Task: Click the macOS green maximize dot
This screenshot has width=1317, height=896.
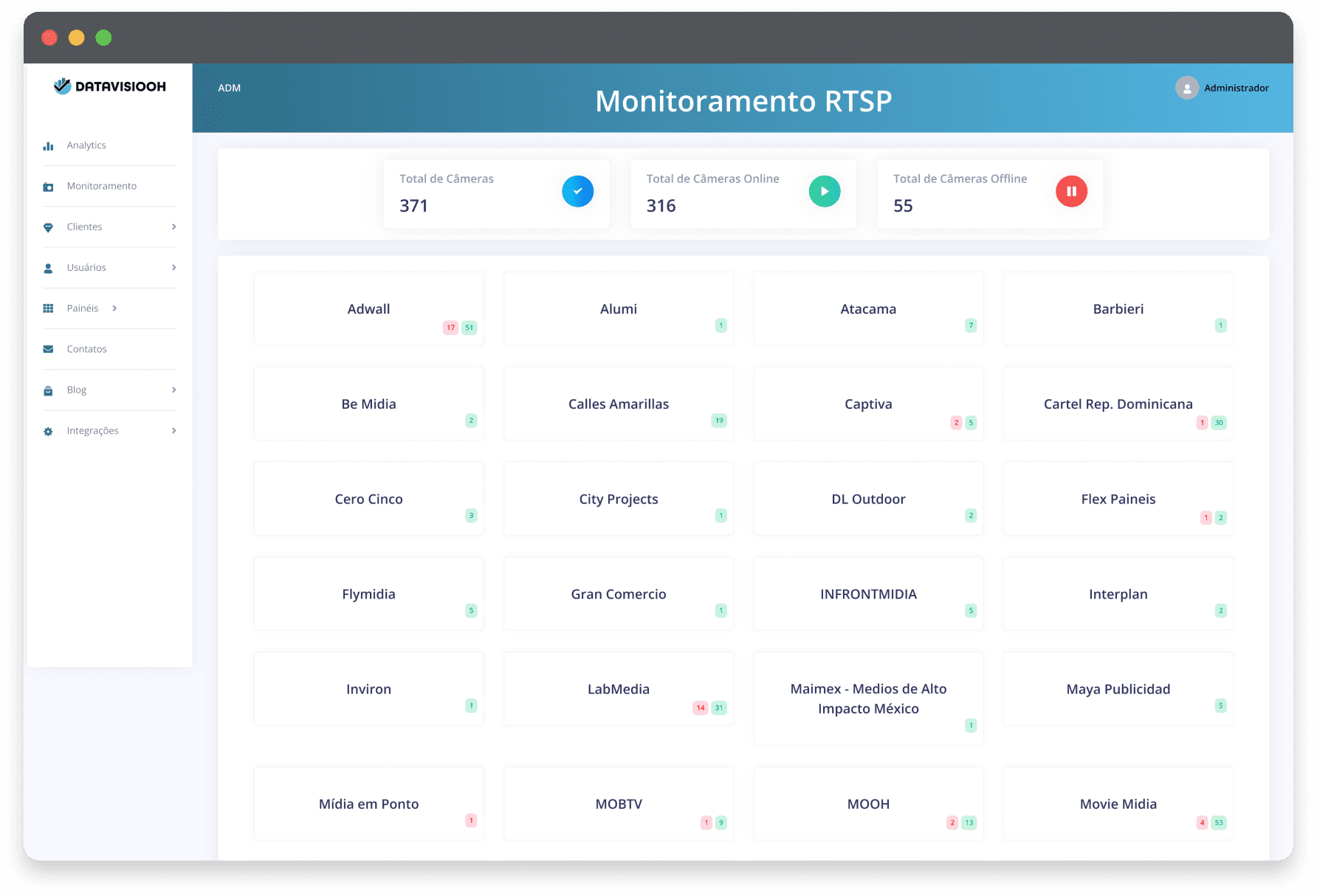Action: pos(103,38)
